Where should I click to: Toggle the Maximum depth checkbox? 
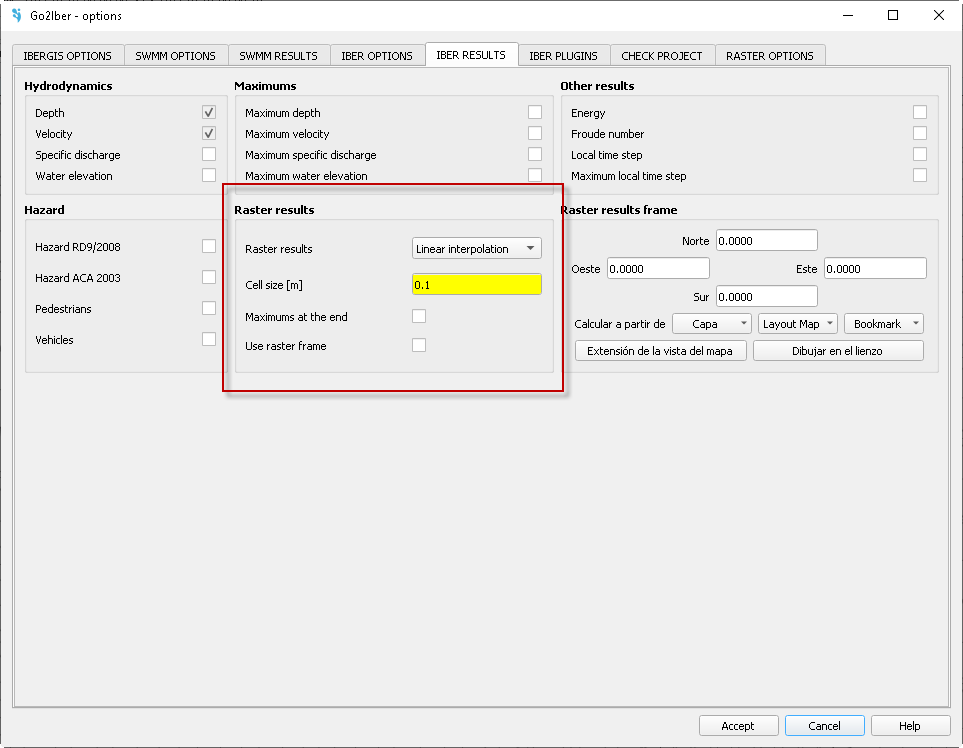point(535,112)
